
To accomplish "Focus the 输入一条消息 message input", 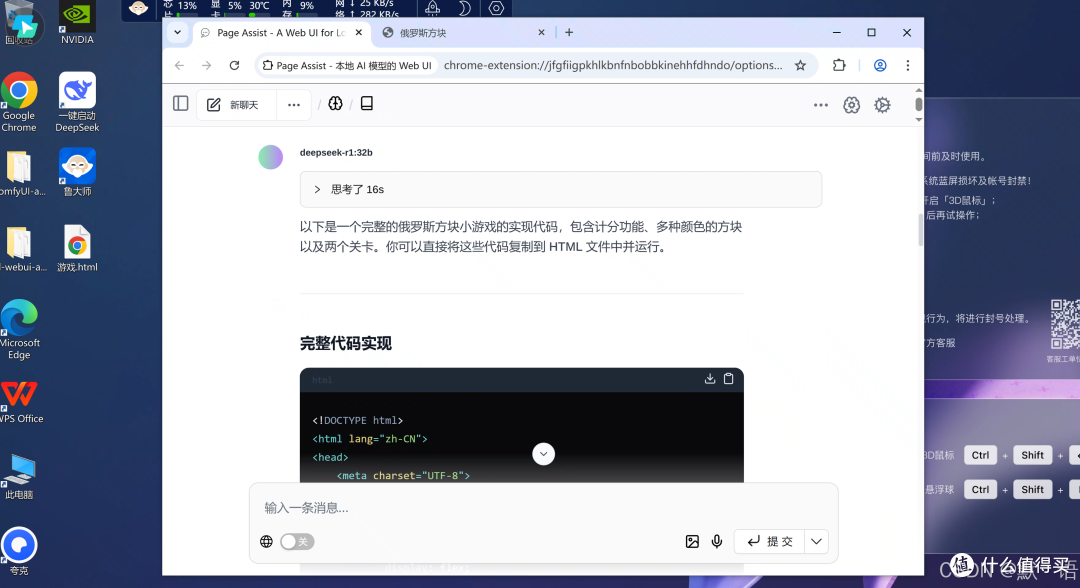I will 543,507.
